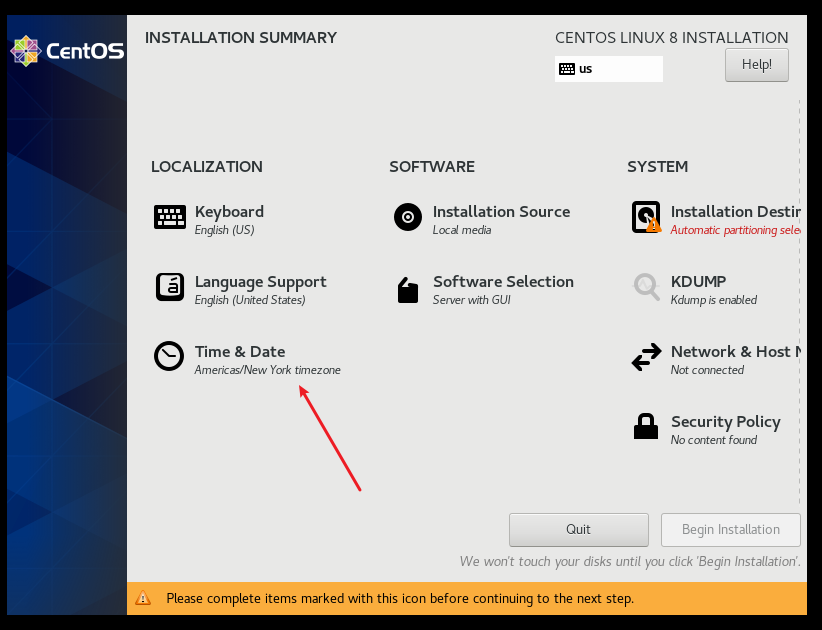Click 'English (US)' under Keyboard

point(224,230)
